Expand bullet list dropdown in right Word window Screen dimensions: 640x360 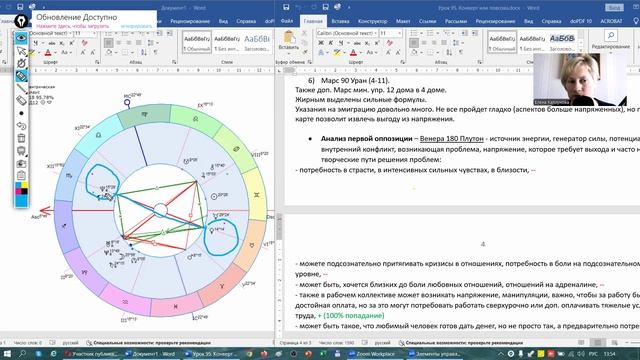pos(421,33)
